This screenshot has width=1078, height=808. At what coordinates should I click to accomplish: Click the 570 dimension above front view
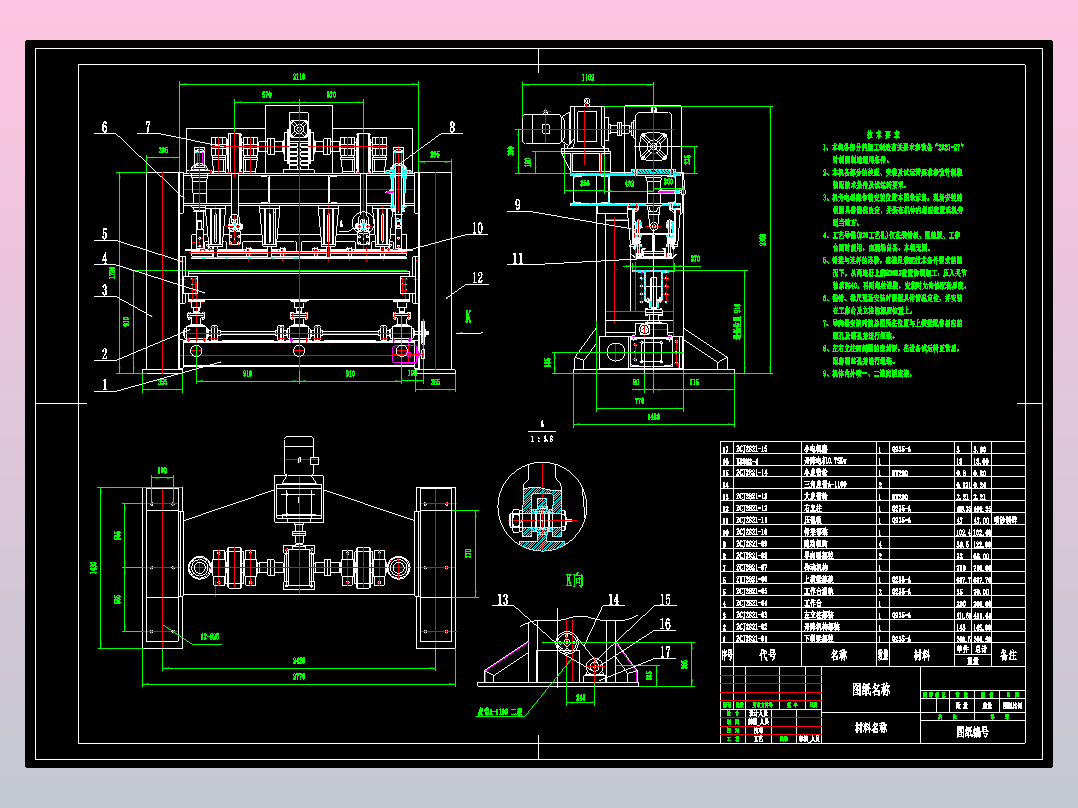pos(267,94)
